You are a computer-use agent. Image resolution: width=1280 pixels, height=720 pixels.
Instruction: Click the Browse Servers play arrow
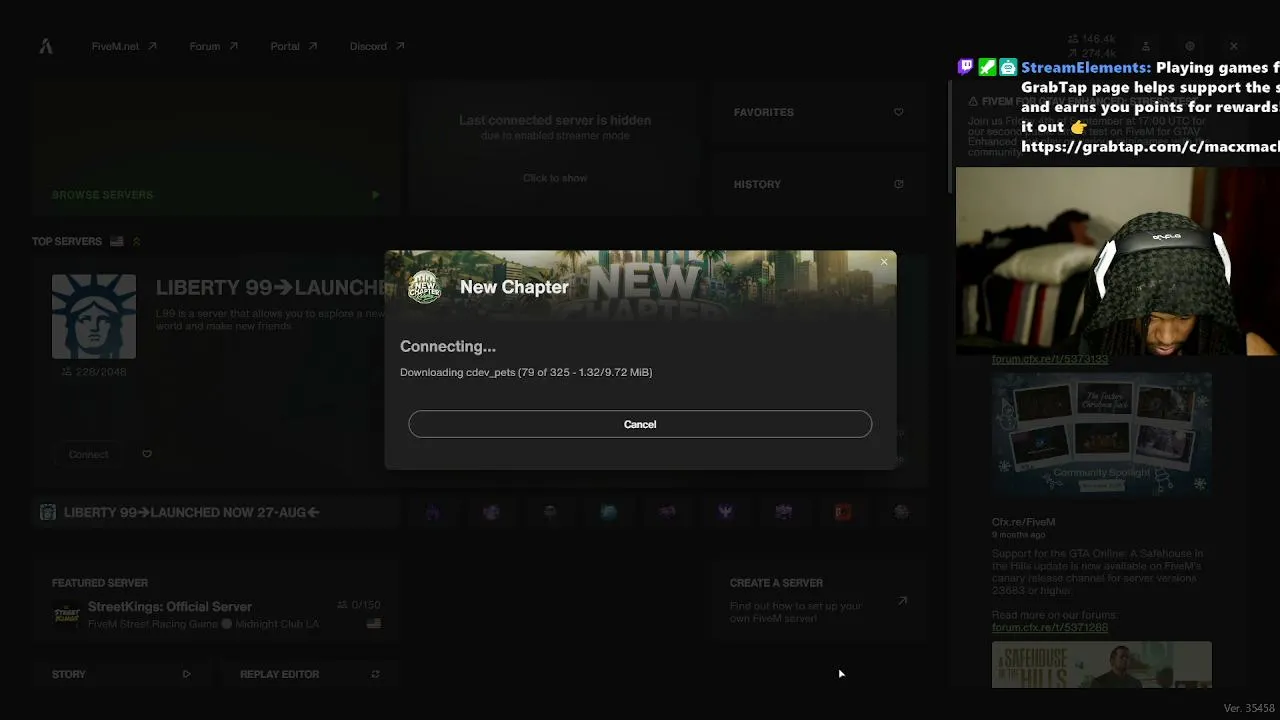(x=375, y=195)
